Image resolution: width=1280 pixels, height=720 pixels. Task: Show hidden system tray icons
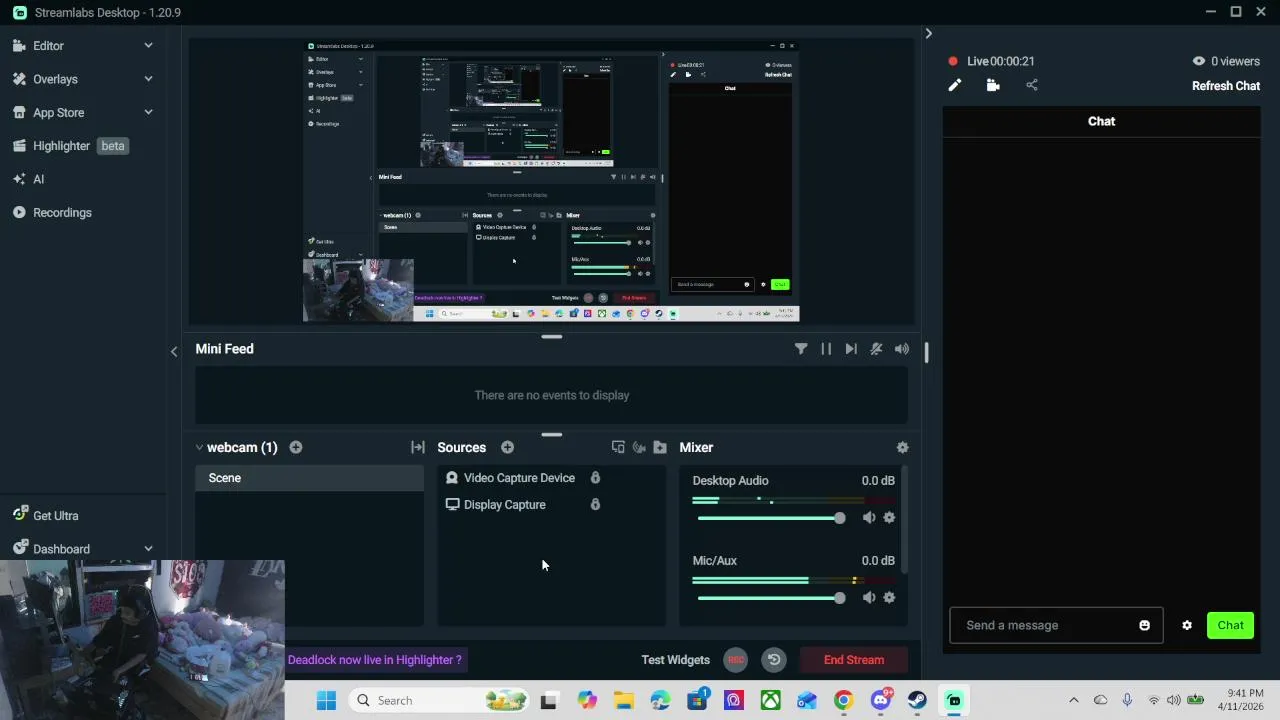tap(1074, 701)
